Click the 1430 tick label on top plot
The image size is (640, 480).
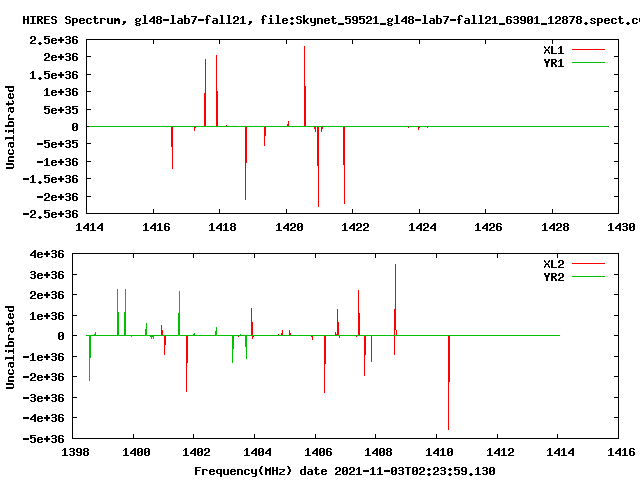point(621,227)
